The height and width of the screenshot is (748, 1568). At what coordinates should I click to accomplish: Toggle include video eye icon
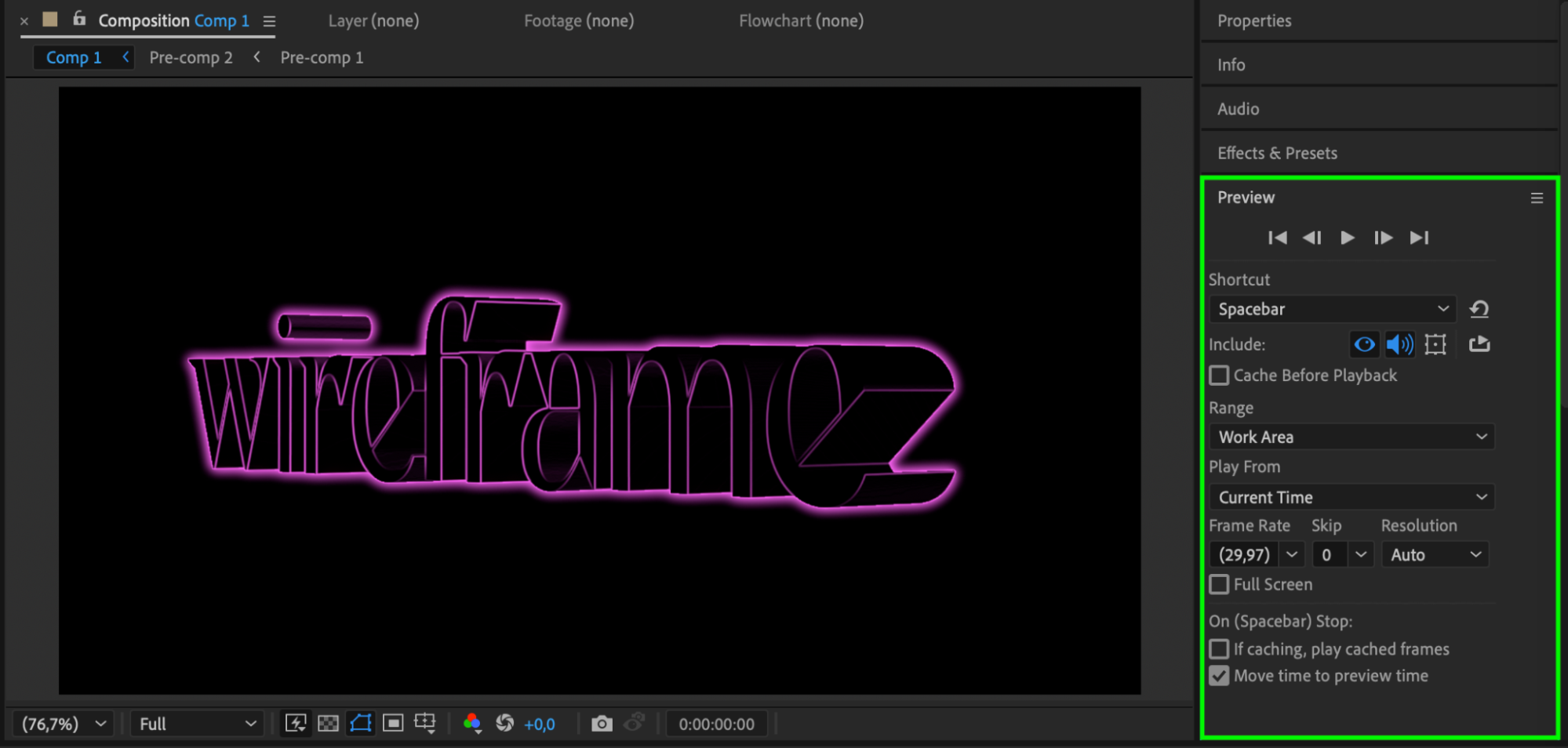click(x=1364, y=344)
